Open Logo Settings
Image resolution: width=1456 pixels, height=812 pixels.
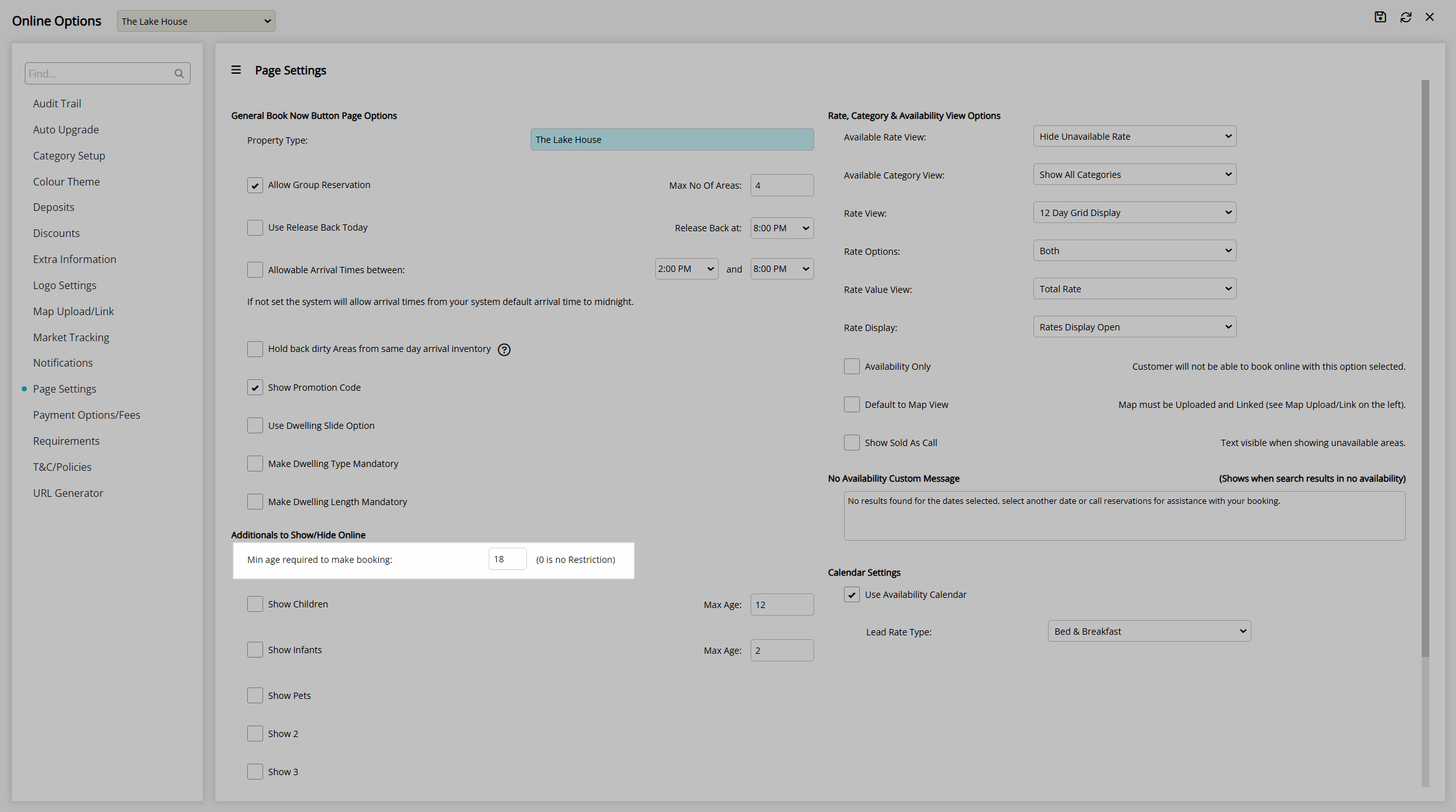point(65,285)
